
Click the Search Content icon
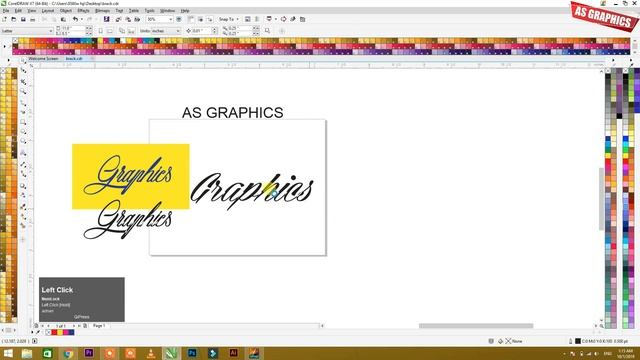106,19
